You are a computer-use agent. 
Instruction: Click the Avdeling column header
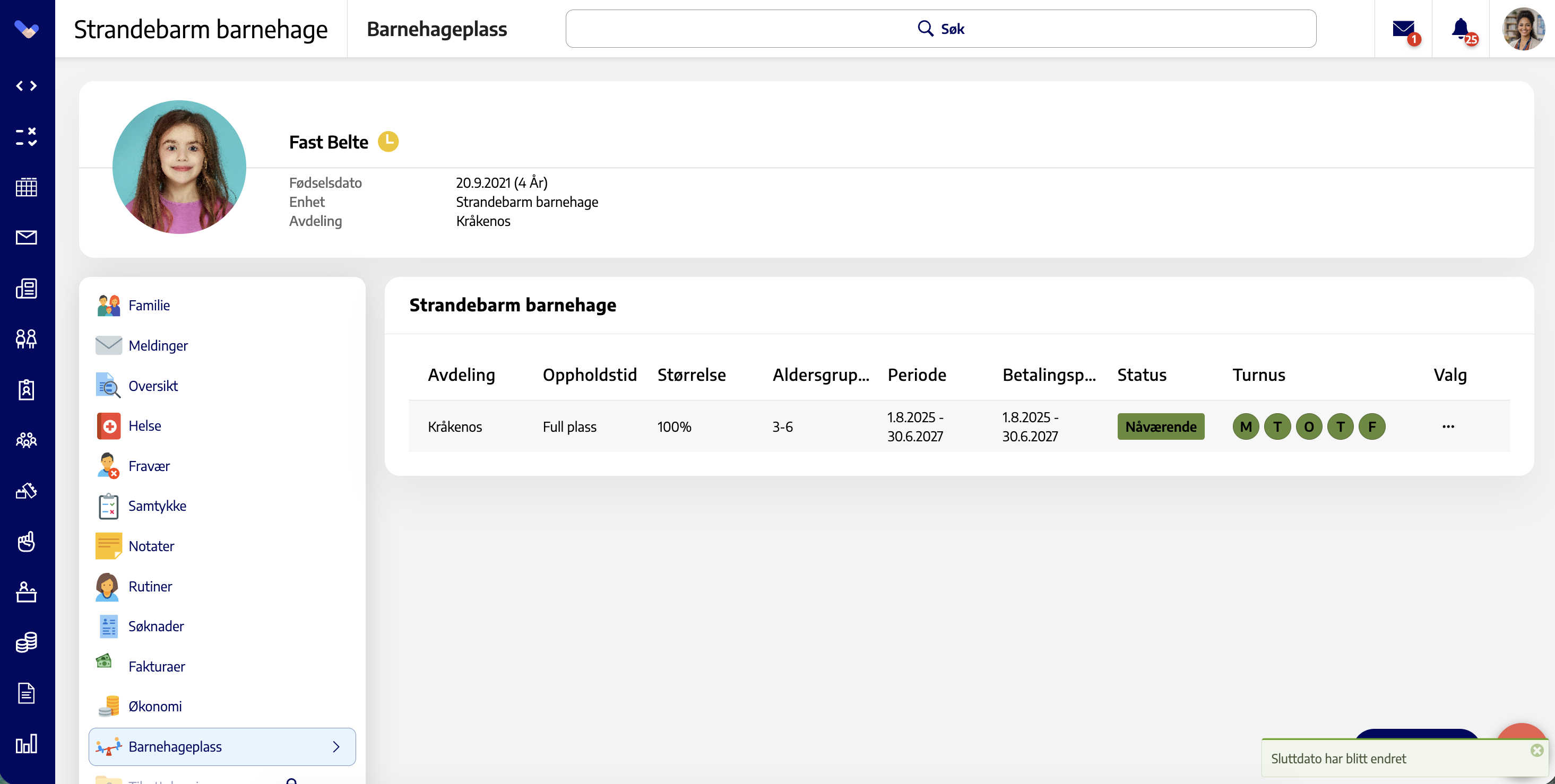(461, 375)
